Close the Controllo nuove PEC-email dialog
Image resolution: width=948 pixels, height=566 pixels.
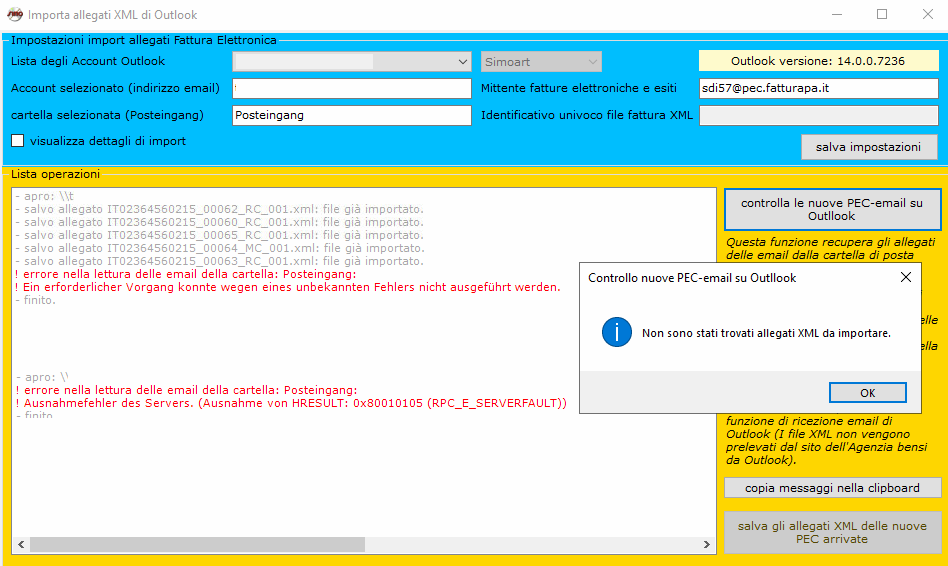(x=906, y=277)
